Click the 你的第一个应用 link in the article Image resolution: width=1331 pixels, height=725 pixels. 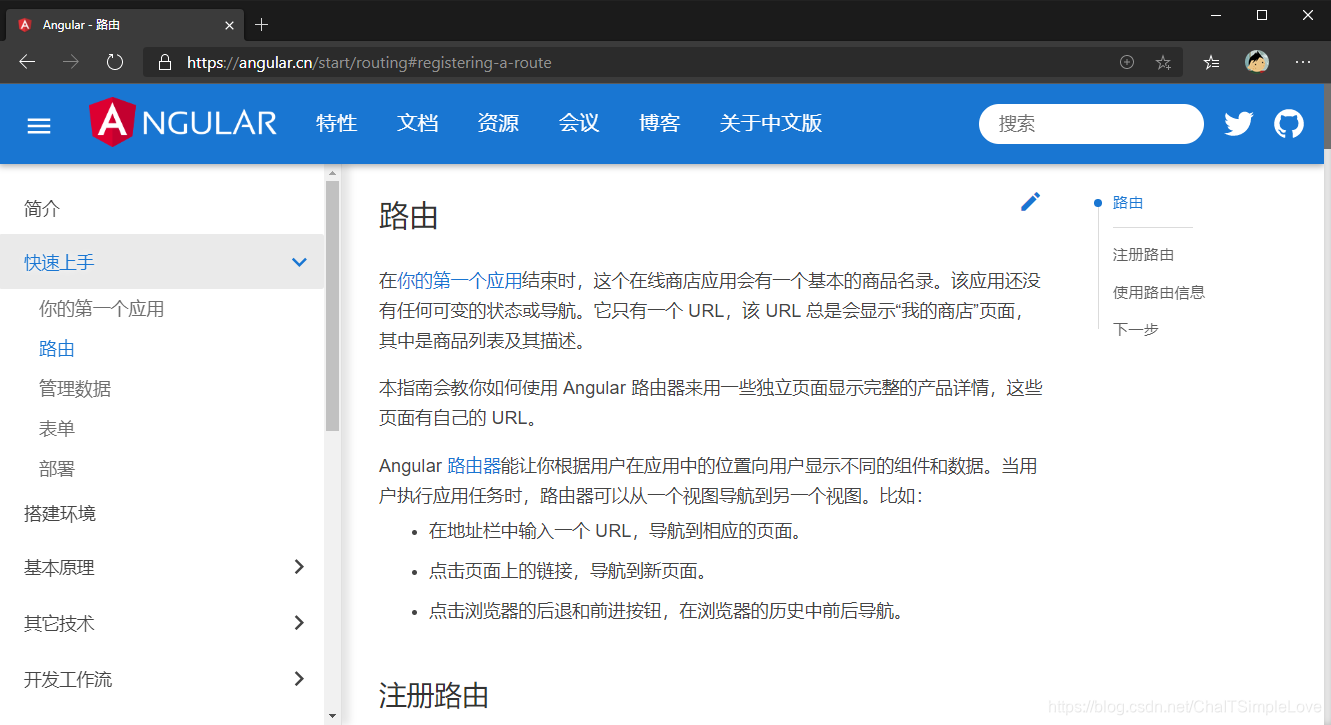click(460, 281)
